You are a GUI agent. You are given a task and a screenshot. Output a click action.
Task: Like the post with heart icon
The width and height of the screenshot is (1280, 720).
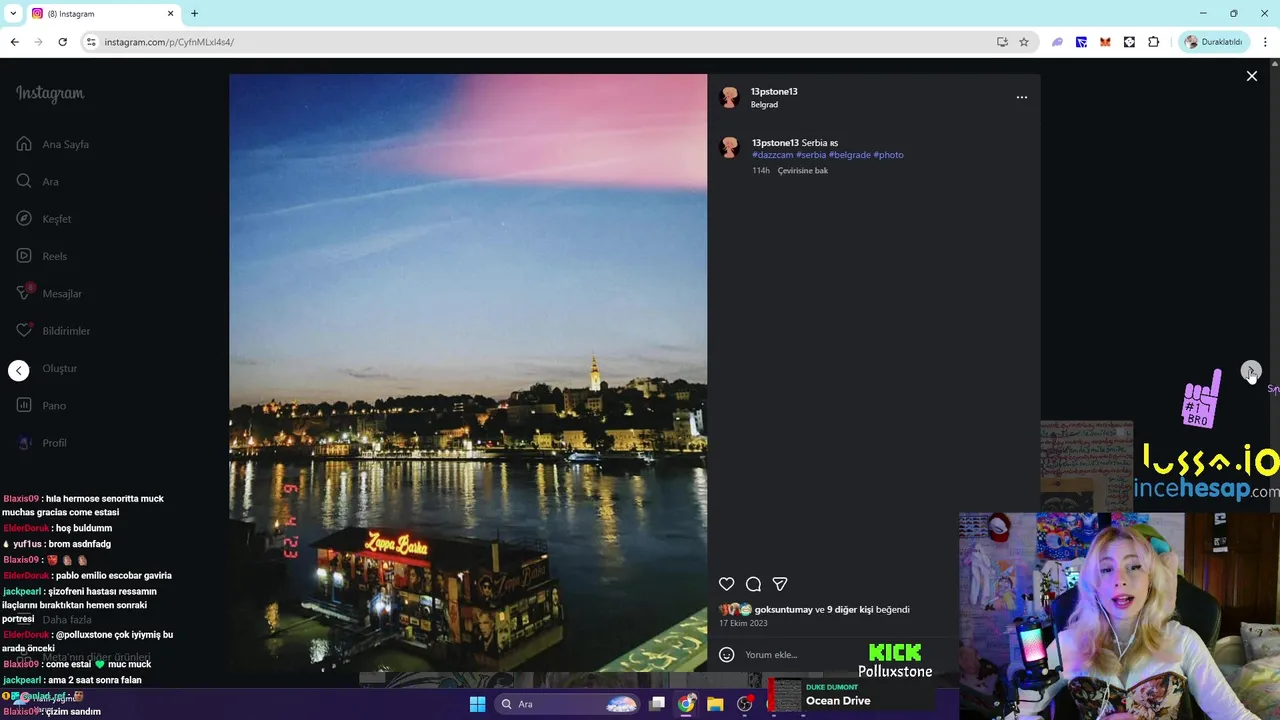[x=727, y=584]
